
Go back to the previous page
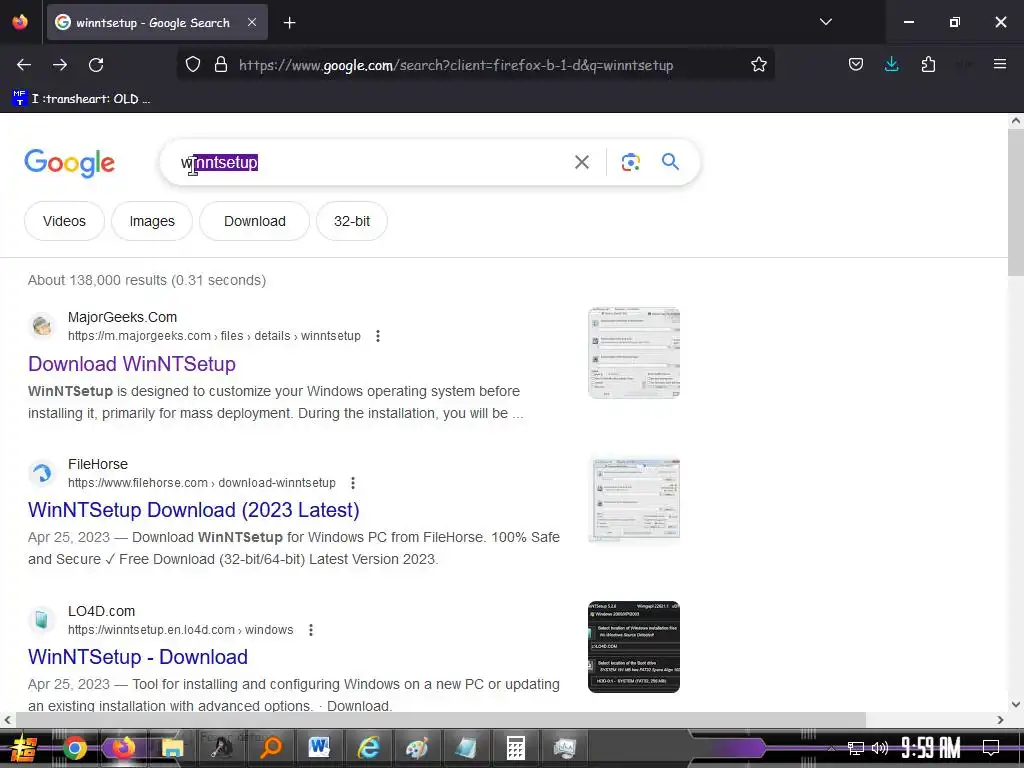[x=24, y=65]
